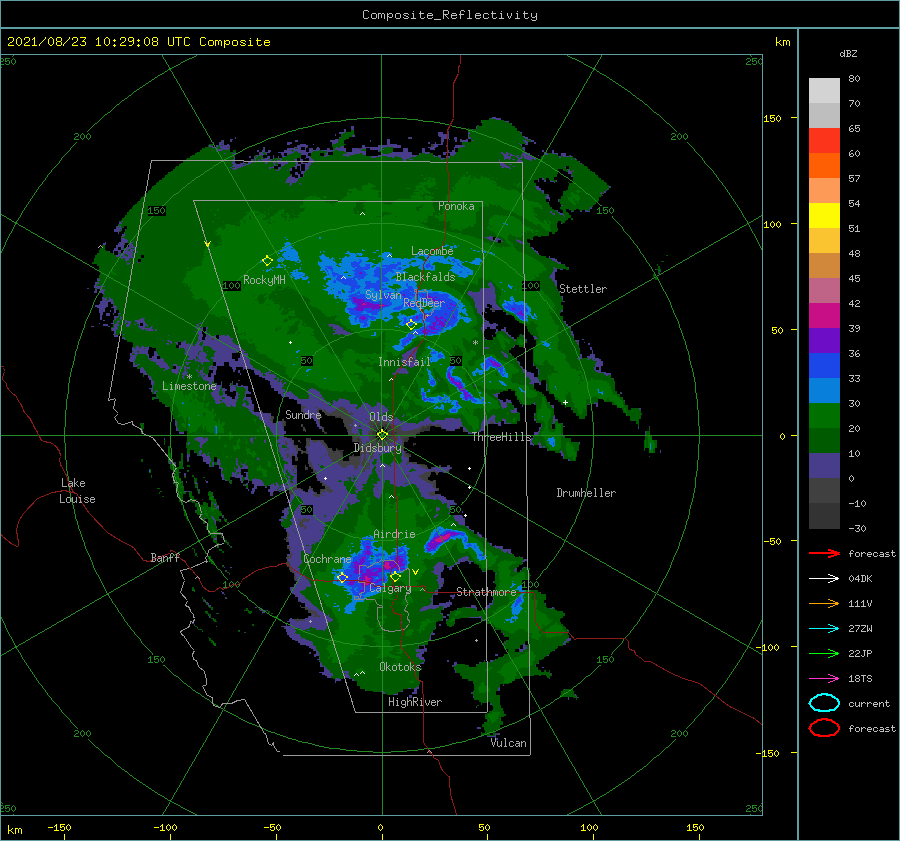The height and width of the screenshot is (841, 900).
Task: Select the 20 dBZ green swatch
Action: tap(824, 416)
